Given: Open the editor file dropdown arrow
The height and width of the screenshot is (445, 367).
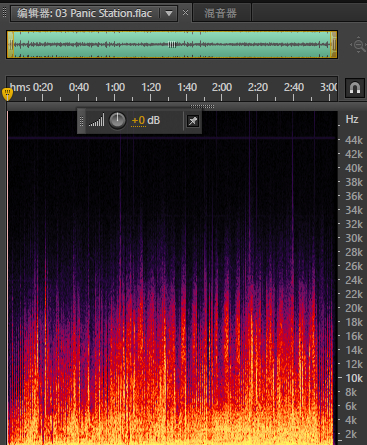Looking at the screenshot, I should [x=169, y=13].
